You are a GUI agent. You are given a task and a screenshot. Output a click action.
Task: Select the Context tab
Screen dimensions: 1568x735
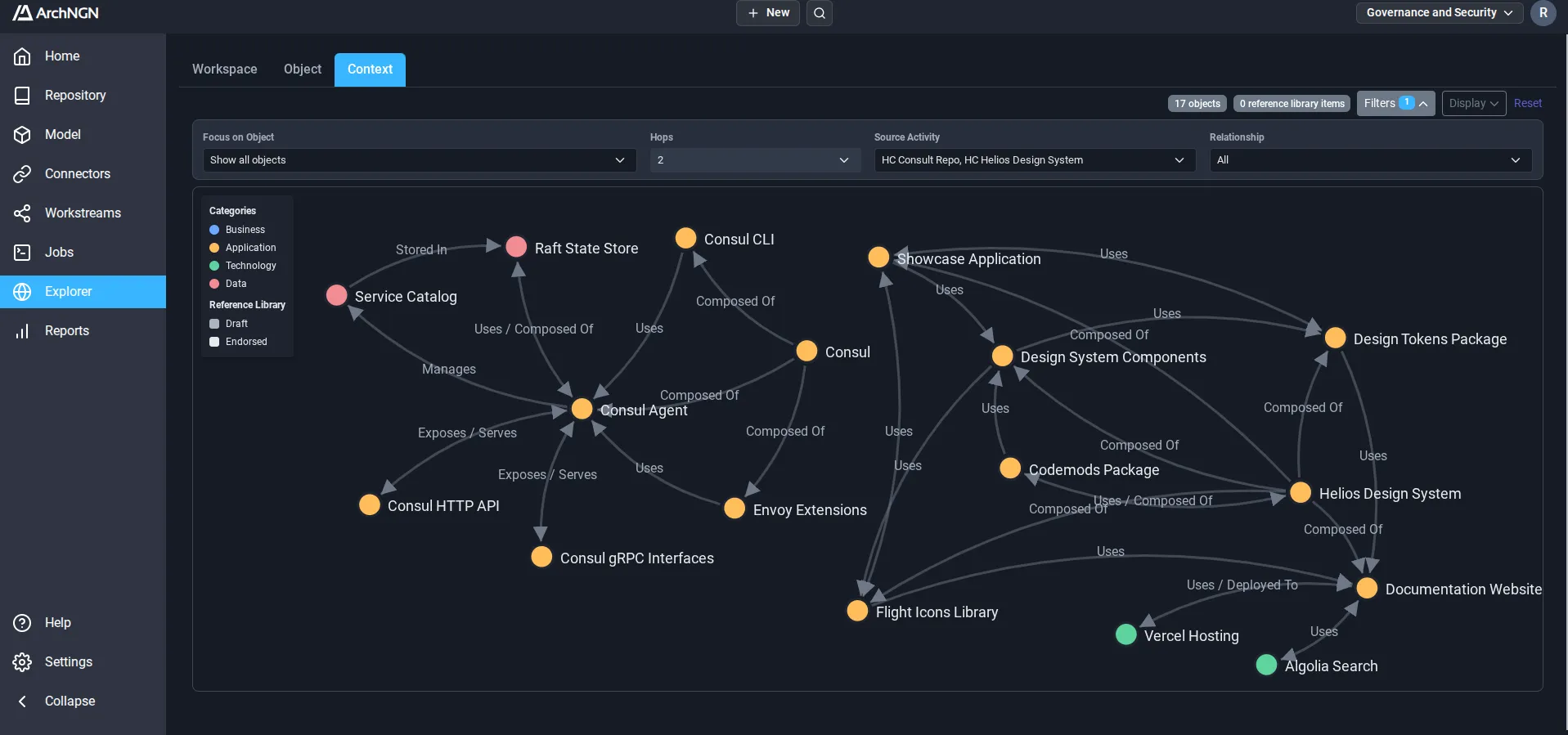tap(370, 69)
